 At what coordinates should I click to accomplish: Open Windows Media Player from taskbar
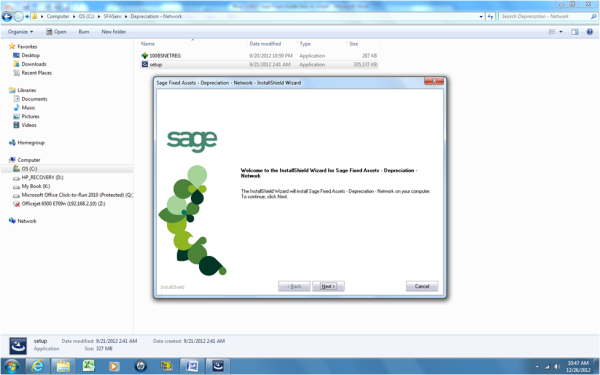click(114, 366)
